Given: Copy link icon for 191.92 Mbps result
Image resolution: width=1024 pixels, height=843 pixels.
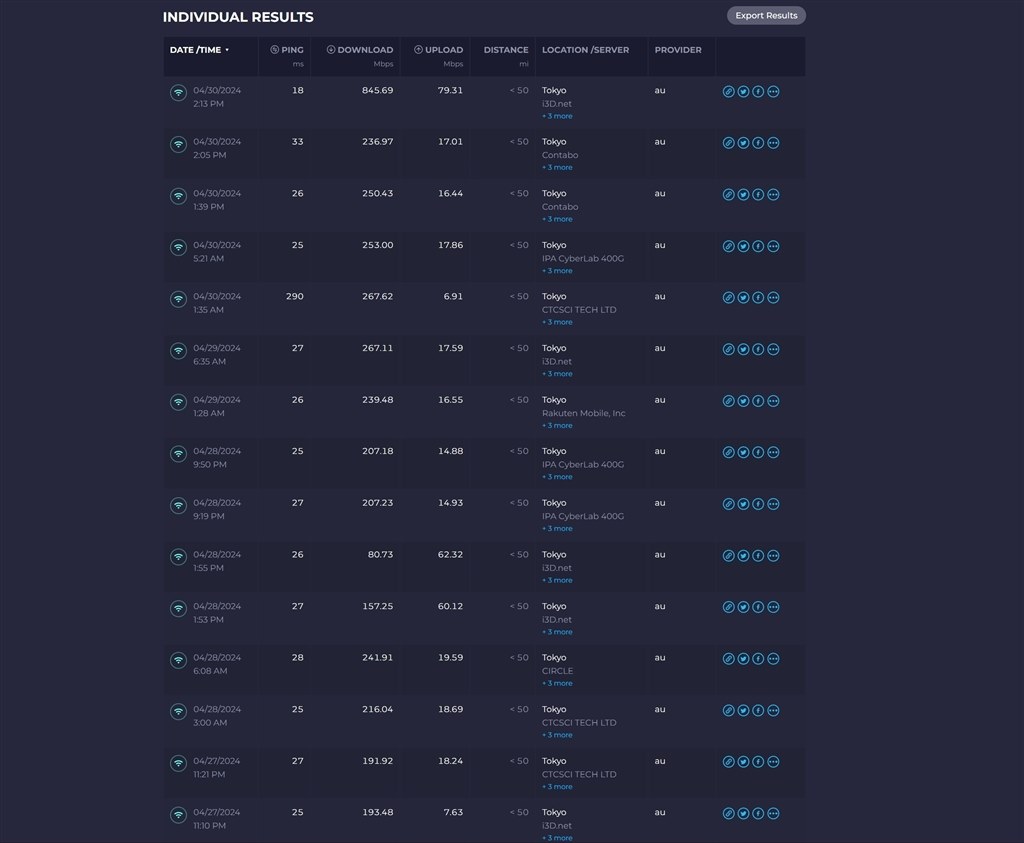Looking at the screenshot, I should click(x=728, y=762).
